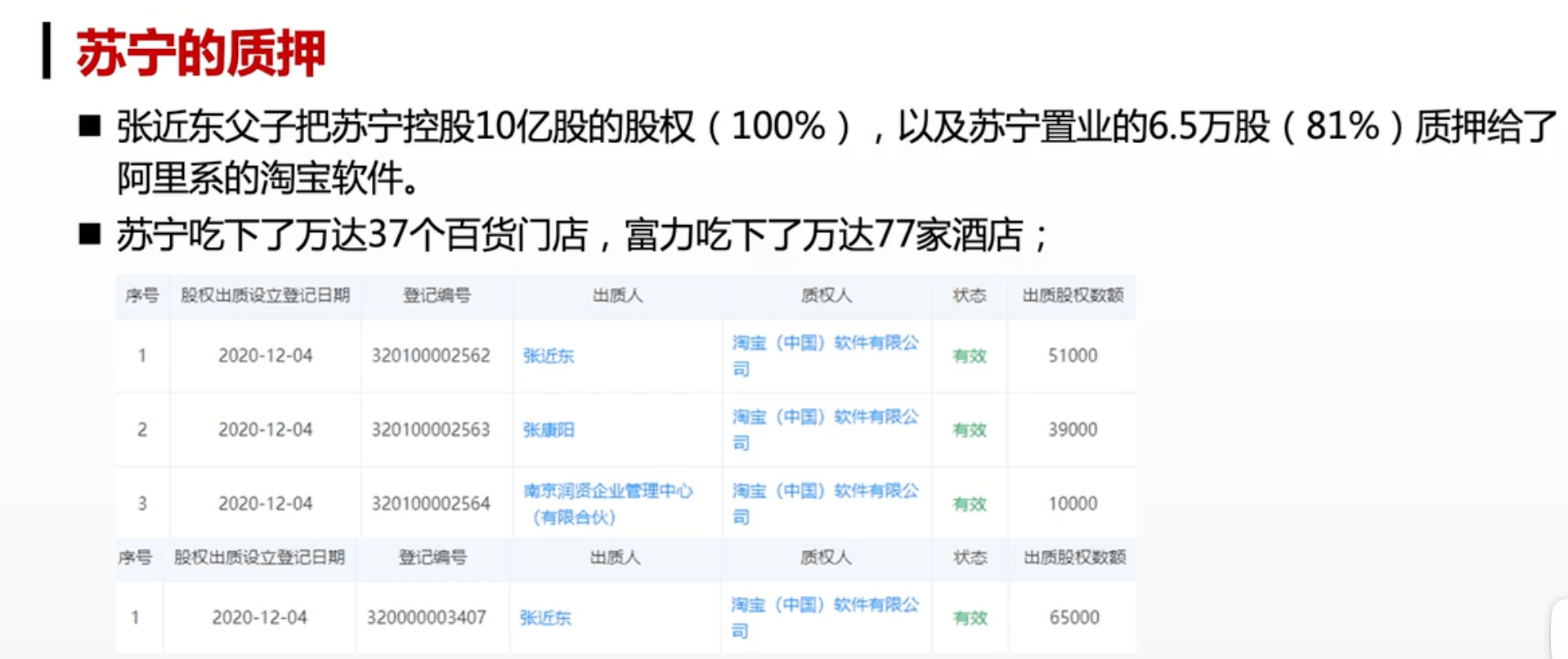Image resolution: width=1568 pixels, height=659 pixels.
Task: Select pledged amount 65000
Action: tap(1074, 617)
